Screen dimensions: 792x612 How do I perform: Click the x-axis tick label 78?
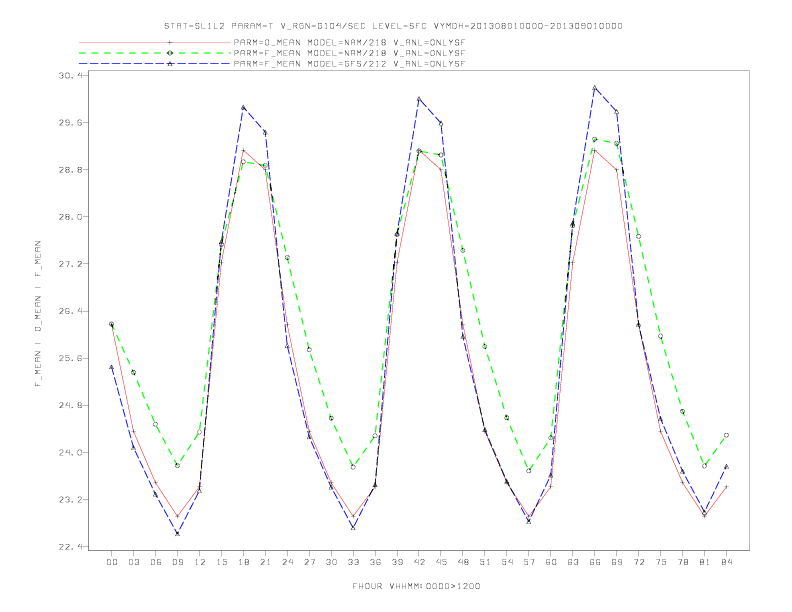pos(682,562)
